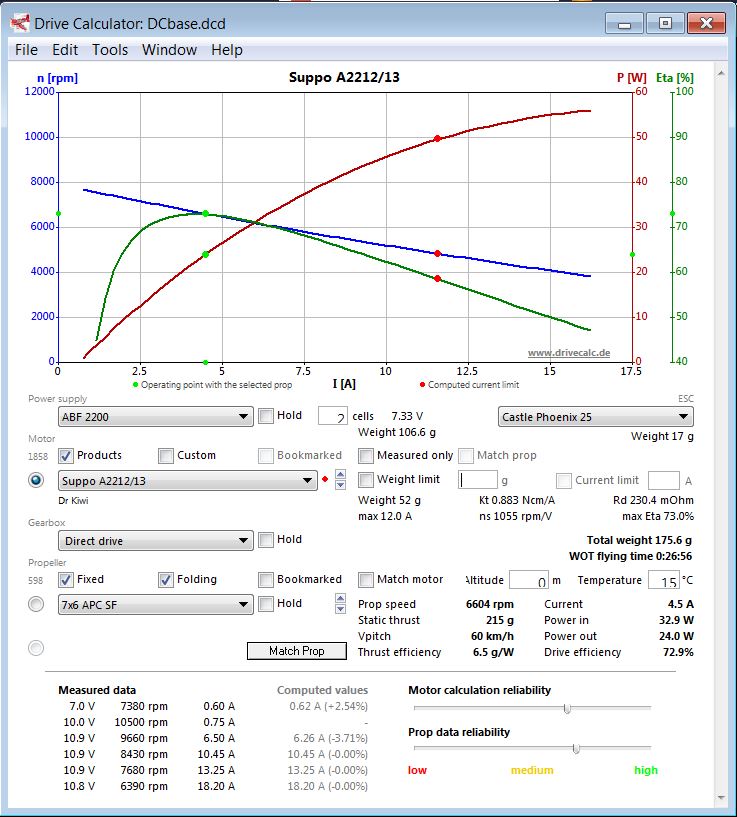This screenshot has height=817, width=737.
Task: Expand the Castle Phoenix 25 ESC dropdown
Action: [x=595, y=417]
